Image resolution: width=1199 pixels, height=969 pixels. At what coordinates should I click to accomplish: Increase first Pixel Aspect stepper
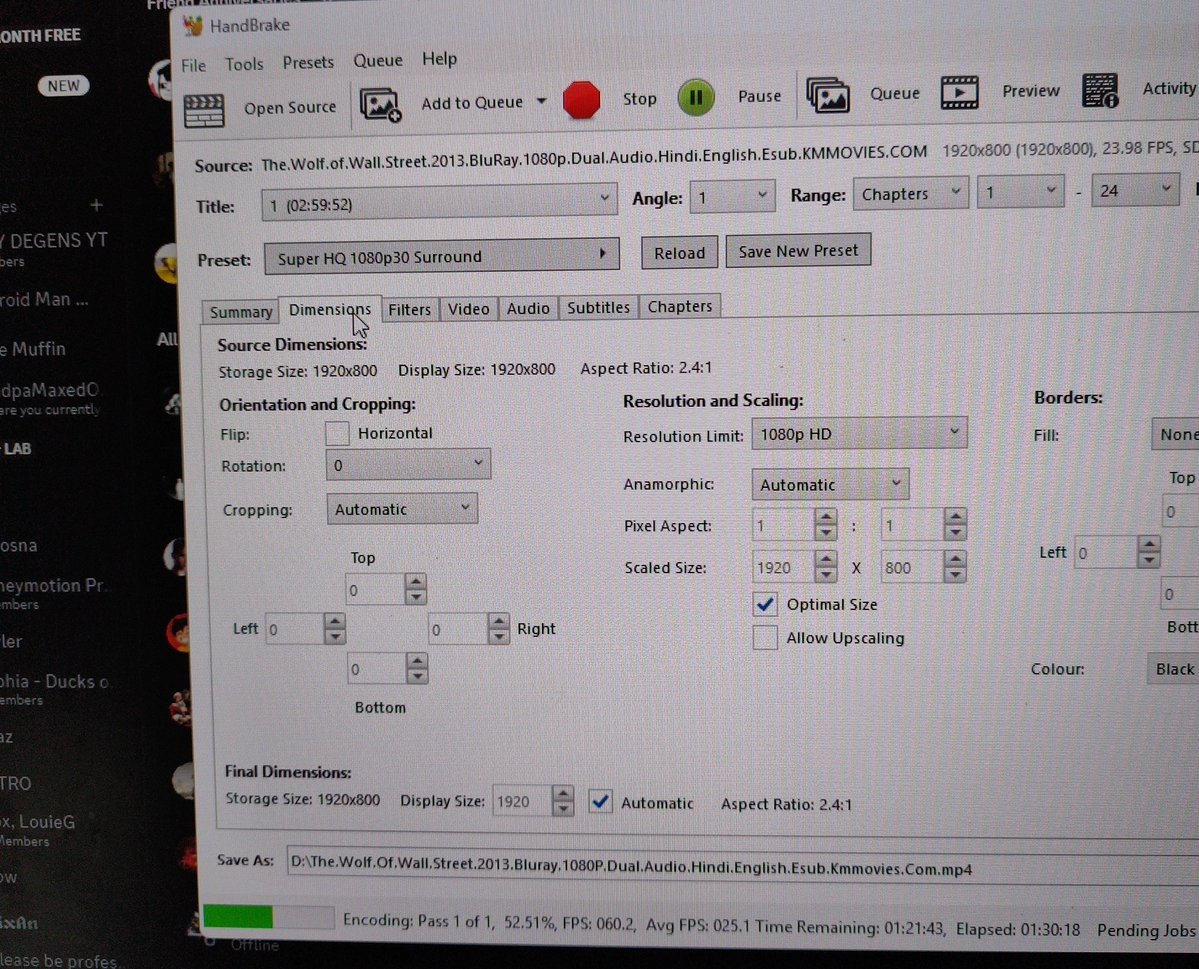(826, 517)
